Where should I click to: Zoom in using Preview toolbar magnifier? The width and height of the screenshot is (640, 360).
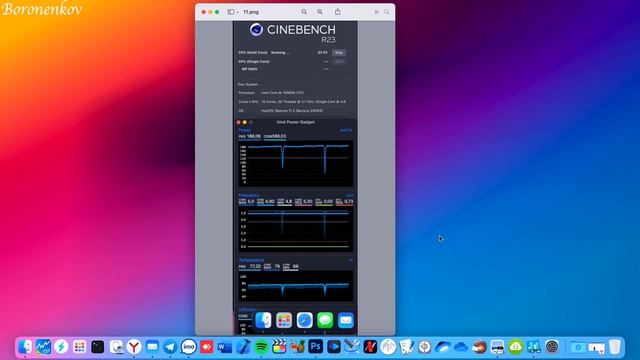(x=320, y=12)
